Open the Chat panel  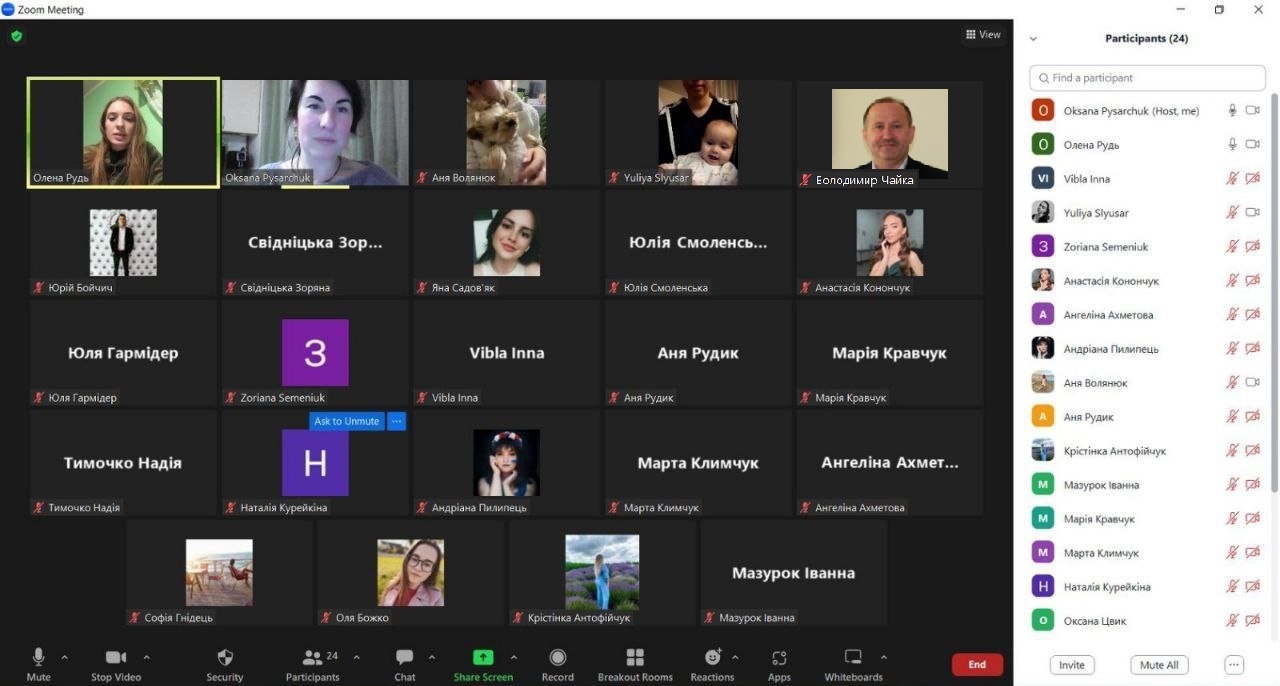[404, 662]
